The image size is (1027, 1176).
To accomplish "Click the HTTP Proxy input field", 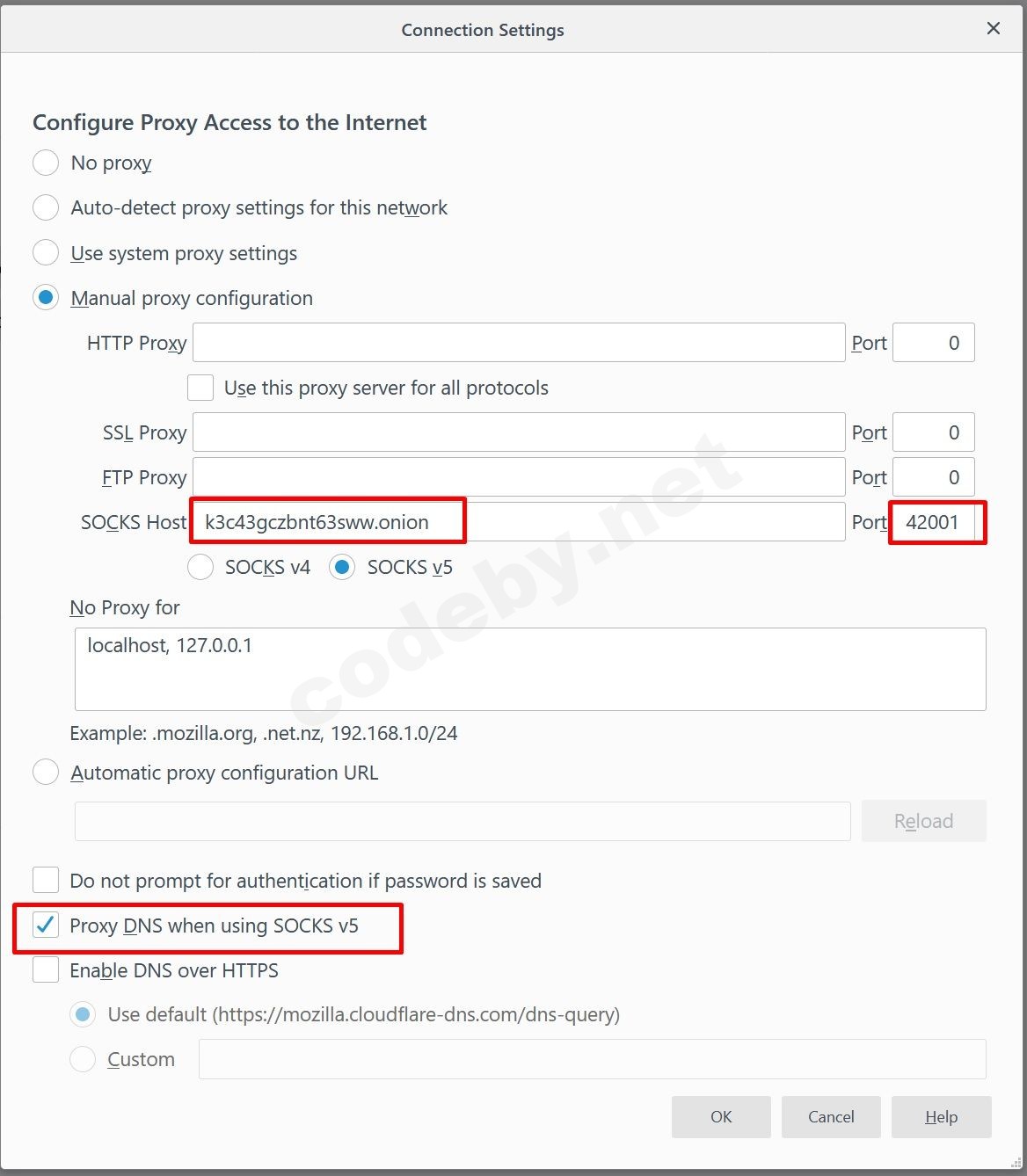I will pyautogui.click(x=519, y=343).
